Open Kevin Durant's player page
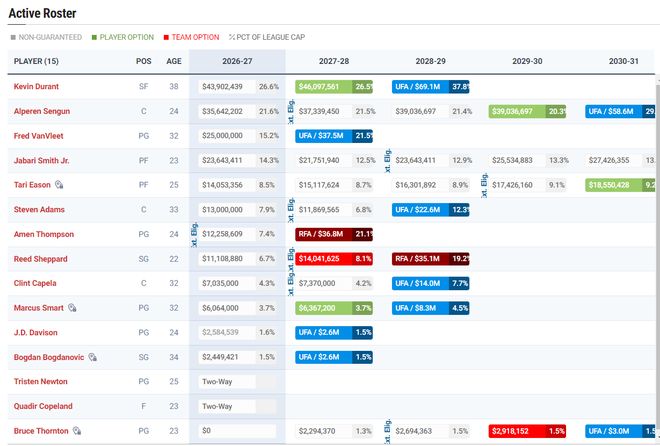The width and height of the screenshot is (660, 446). click(x=36, y=86)
